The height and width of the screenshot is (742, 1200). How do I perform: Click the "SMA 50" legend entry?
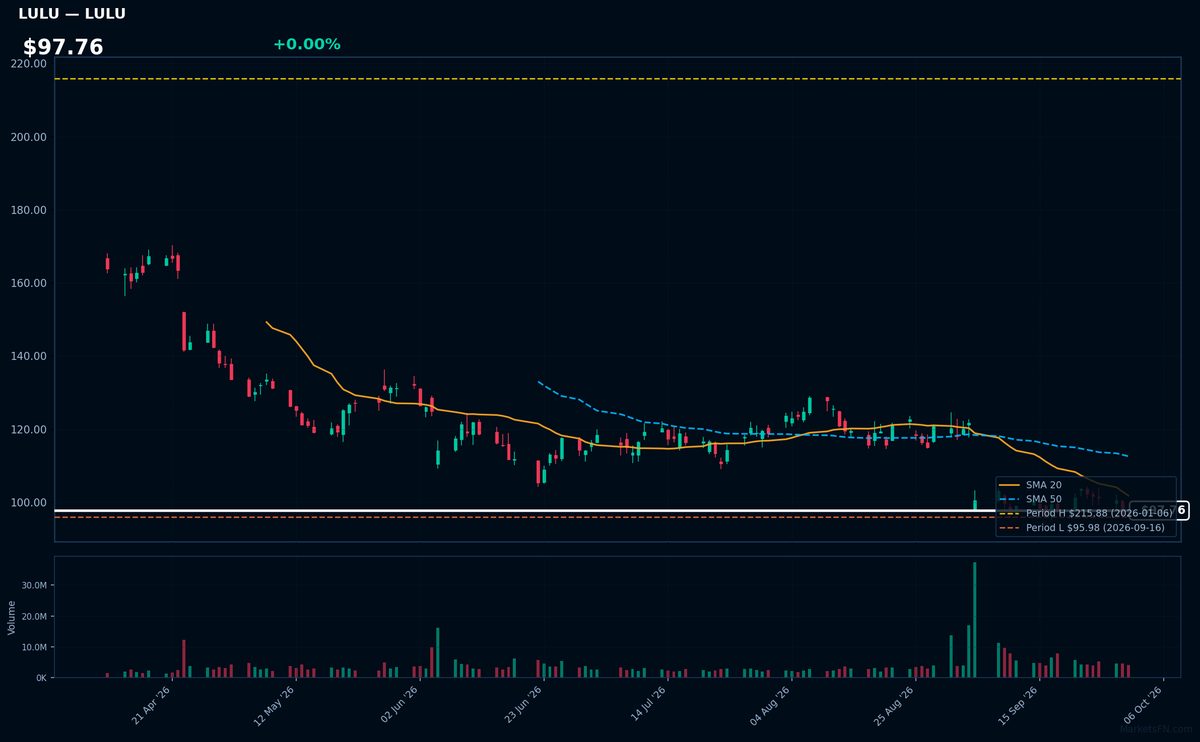(1030, 499)
